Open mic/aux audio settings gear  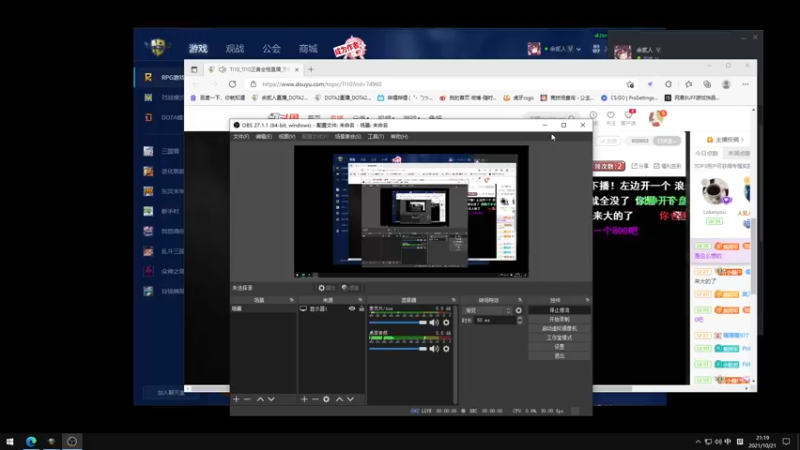coord(446,322)
